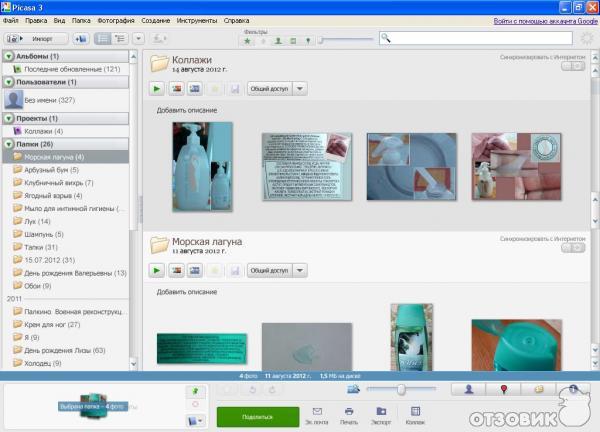Switch library to tree folder view
Screen dimensions: 600x432
(121, 38)
